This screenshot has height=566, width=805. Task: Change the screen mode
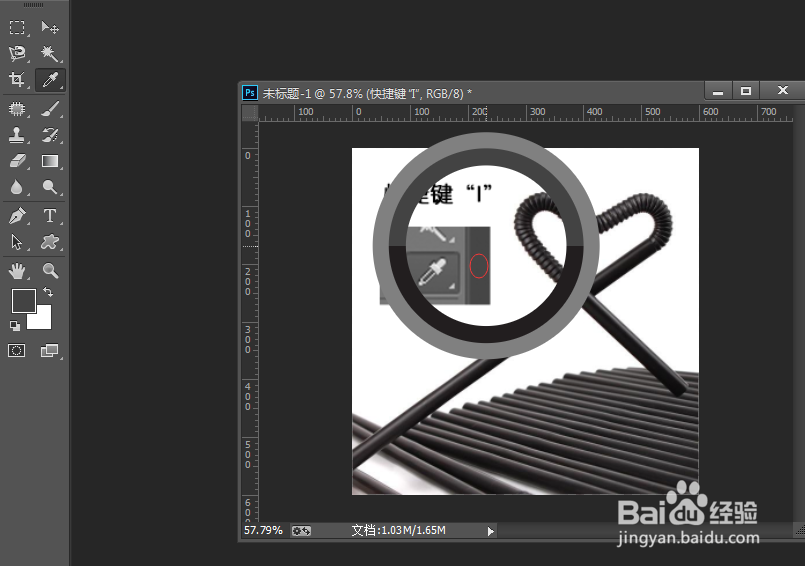[x=49, y=351]
